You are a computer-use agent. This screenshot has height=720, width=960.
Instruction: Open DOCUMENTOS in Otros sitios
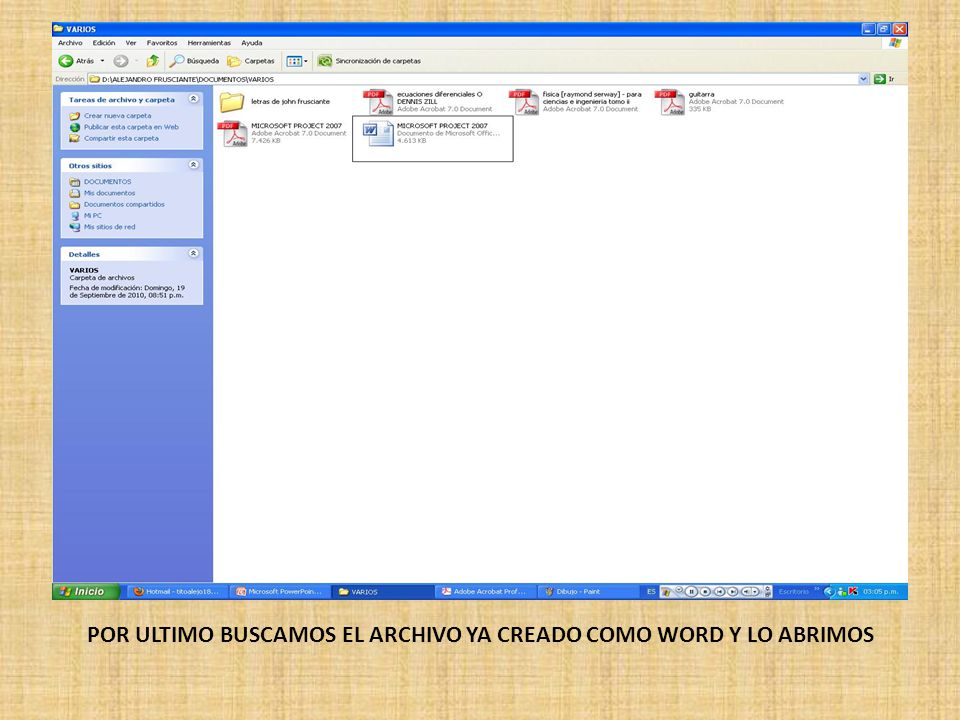click(108, 182)
